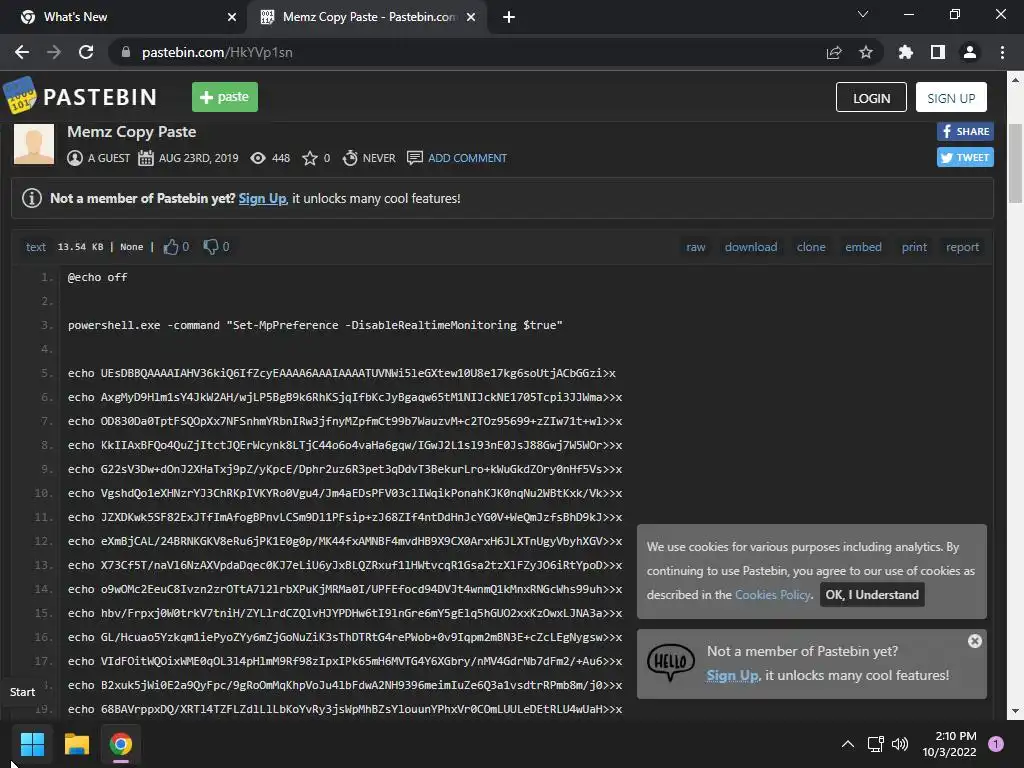Click the paste title 'Memz Copy Paste'
Image resolution: width=1024 pixels, height=768 pixels.
131,132
